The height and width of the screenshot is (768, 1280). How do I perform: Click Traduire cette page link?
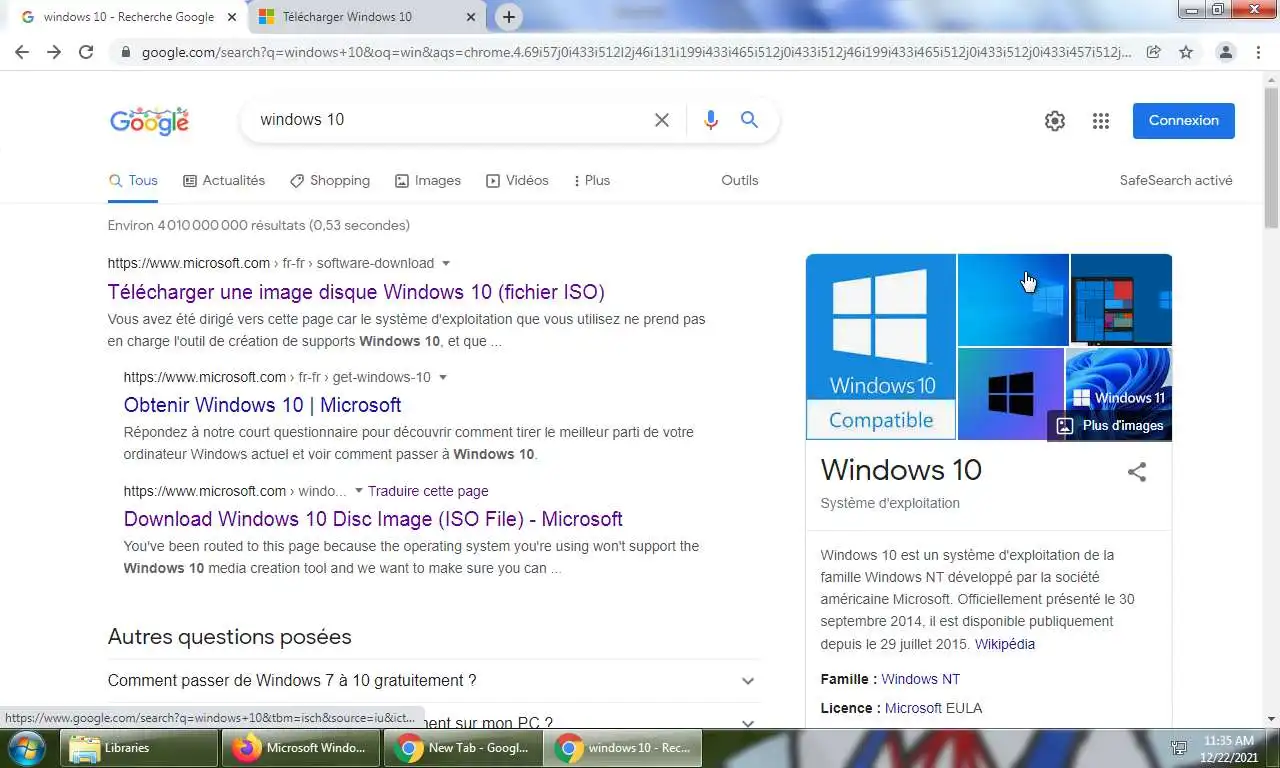(428, 491)
